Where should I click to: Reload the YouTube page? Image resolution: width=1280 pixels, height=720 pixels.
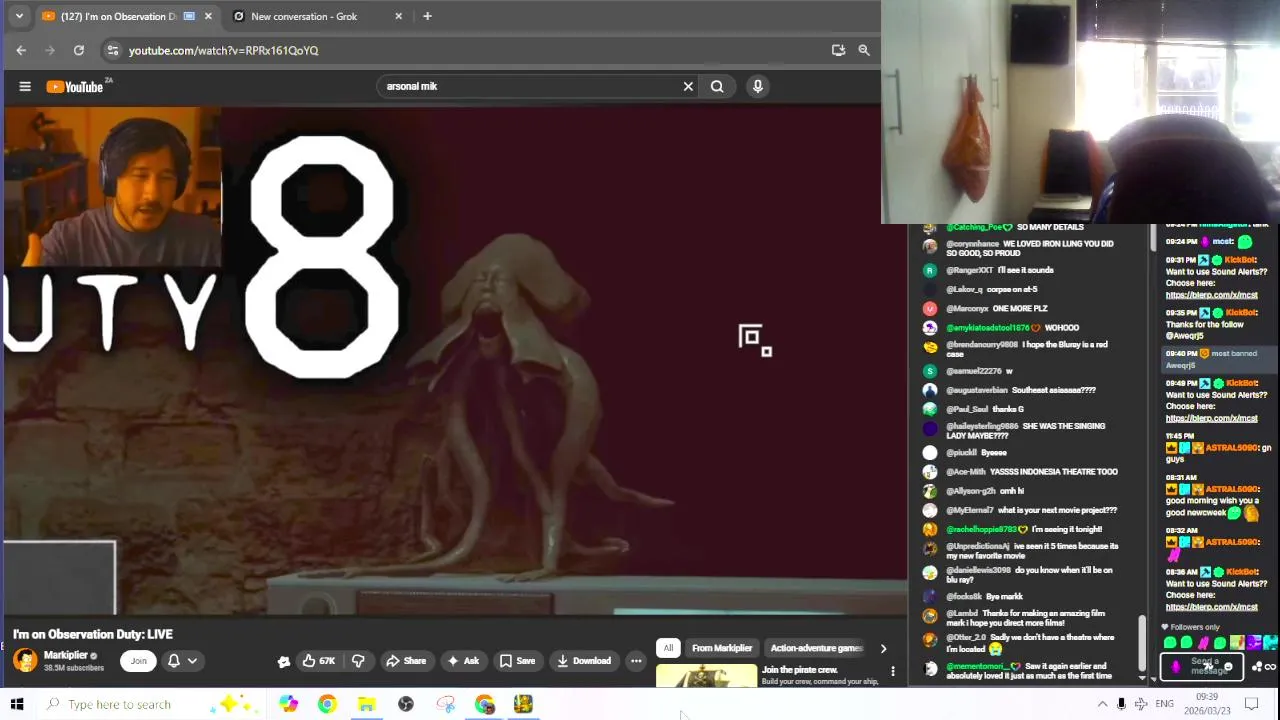[x=79, y=50]
